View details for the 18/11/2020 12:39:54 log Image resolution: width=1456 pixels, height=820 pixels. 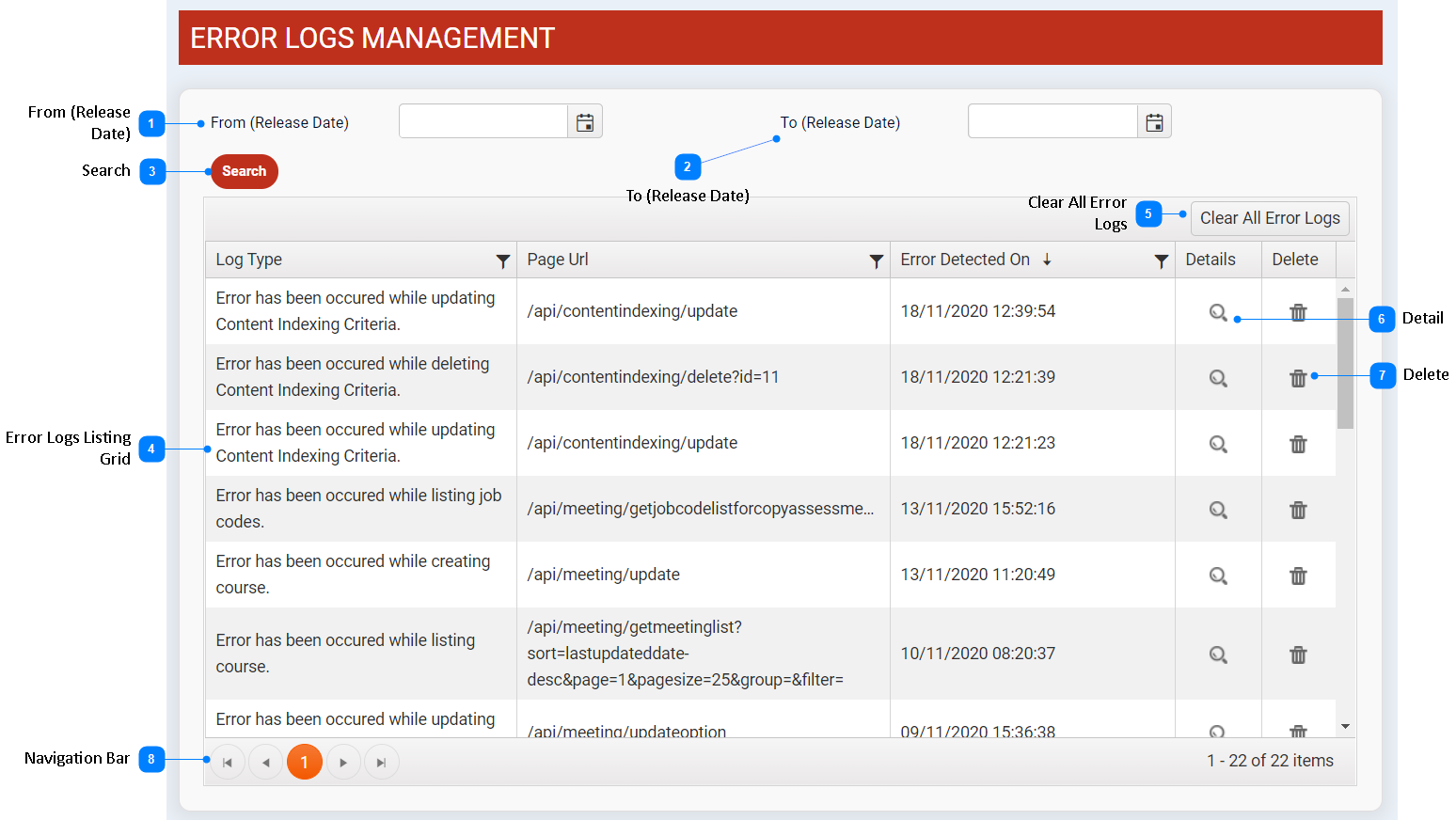1218,312
